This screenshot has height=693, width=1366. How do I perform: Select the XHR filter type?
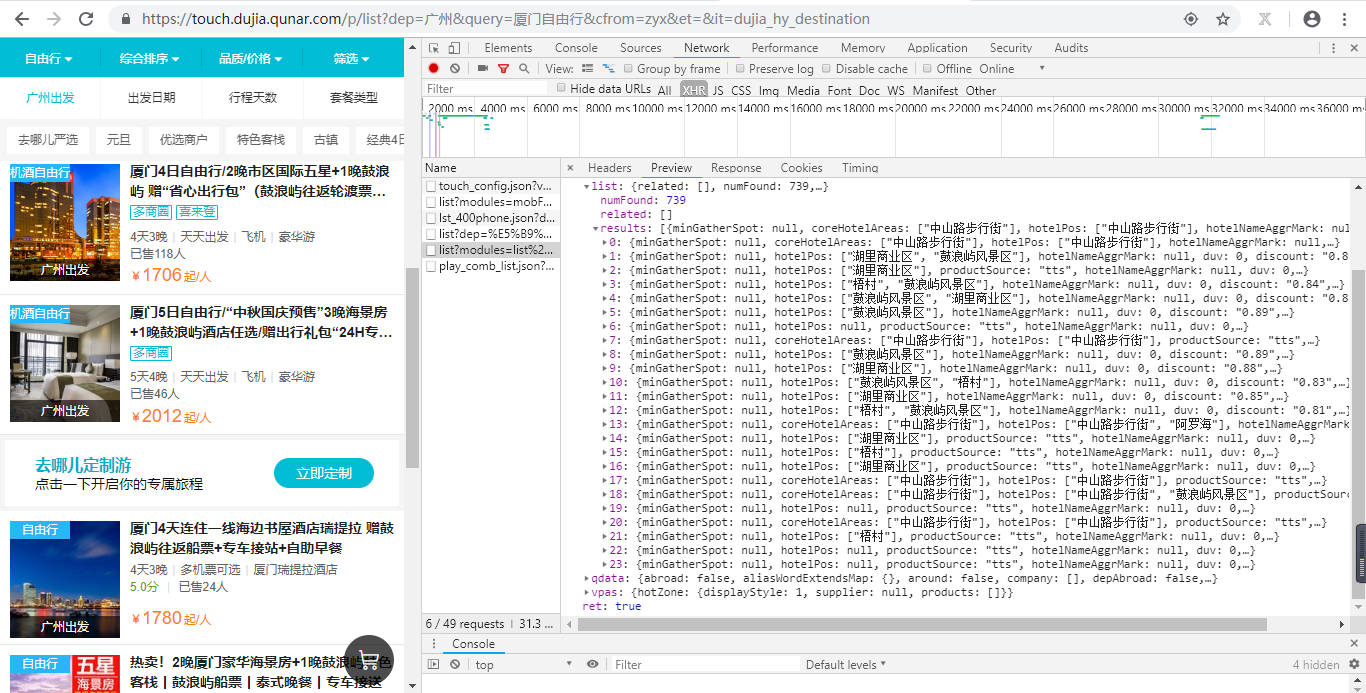[693, 90]
